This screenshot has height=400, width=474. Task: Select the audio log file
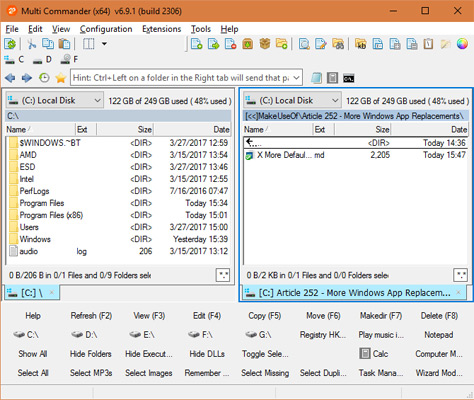118,251
